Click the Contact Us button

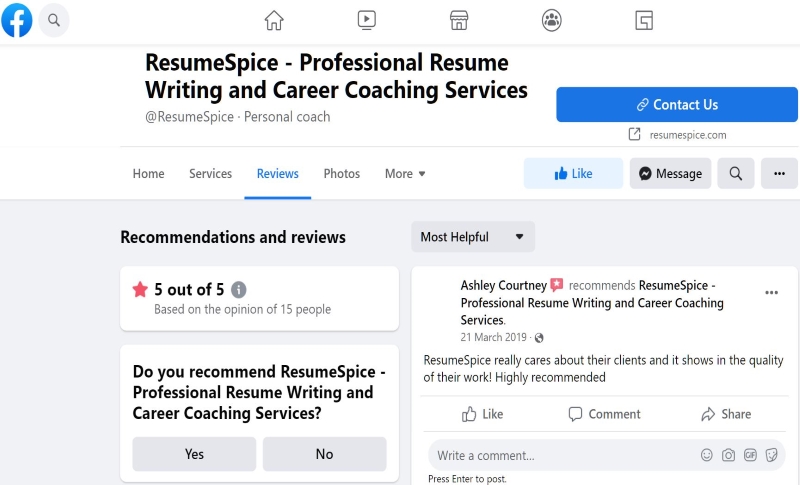click(x=677, y=105)
